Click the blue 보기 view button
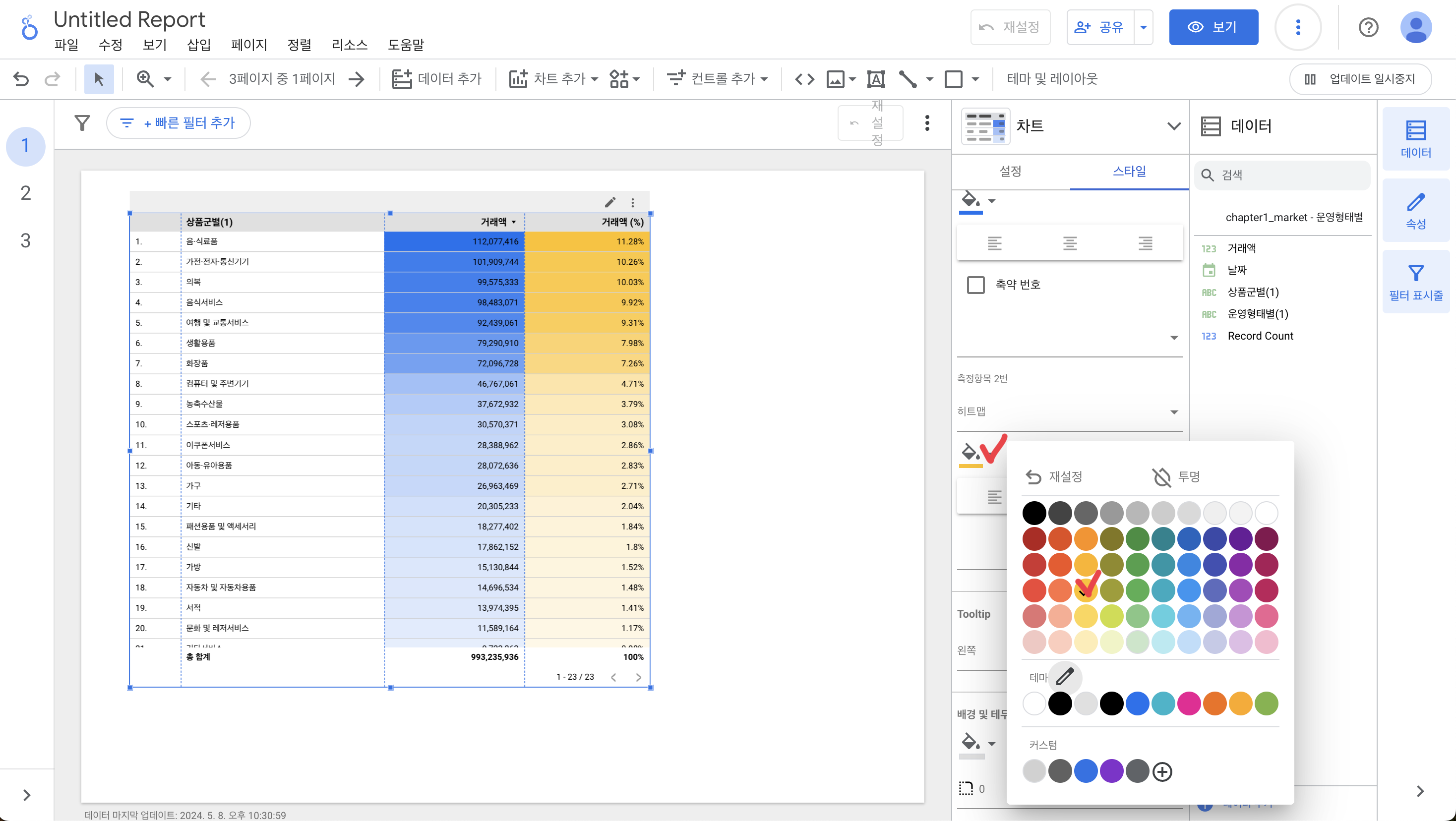Viewport: 1456px width, 821px height. (1213, 27)
